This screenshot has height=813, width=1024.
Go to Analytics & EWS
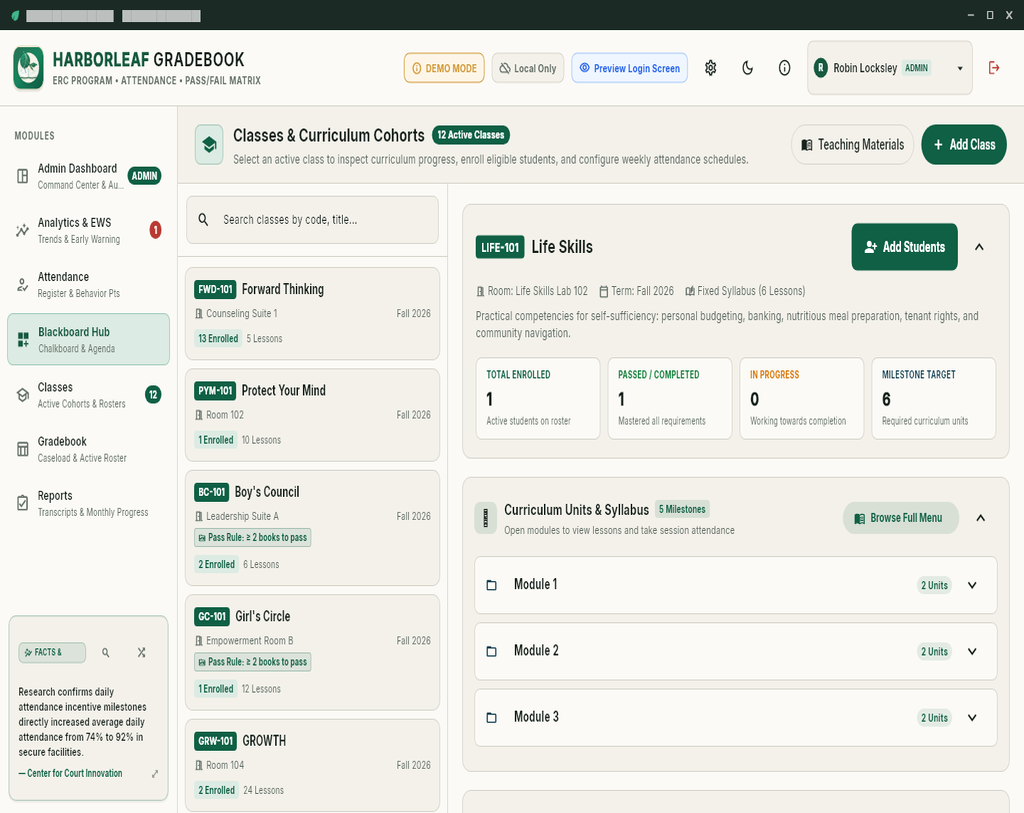(x=89, y=231)
